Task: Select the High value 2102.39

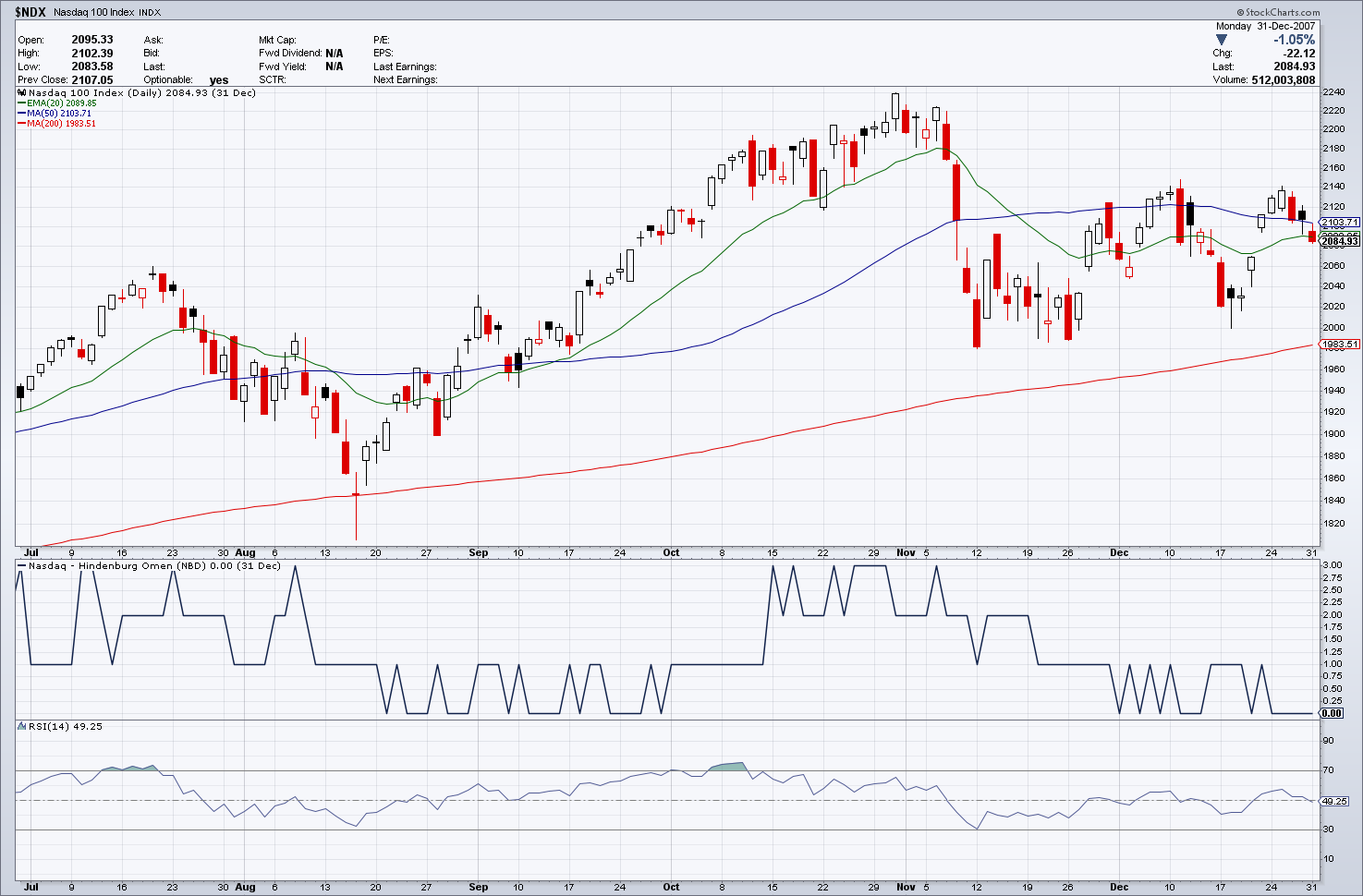Action: pyautogui.click(x=92, y=53)
